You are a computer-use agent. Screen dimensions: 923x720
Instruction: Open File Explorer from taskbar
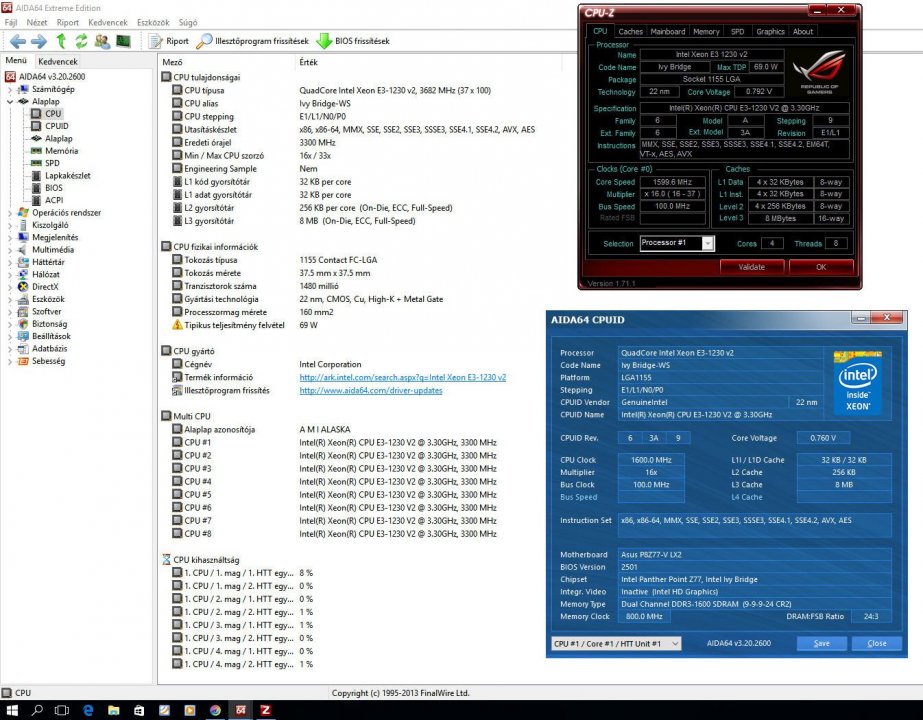pos(114,711)
